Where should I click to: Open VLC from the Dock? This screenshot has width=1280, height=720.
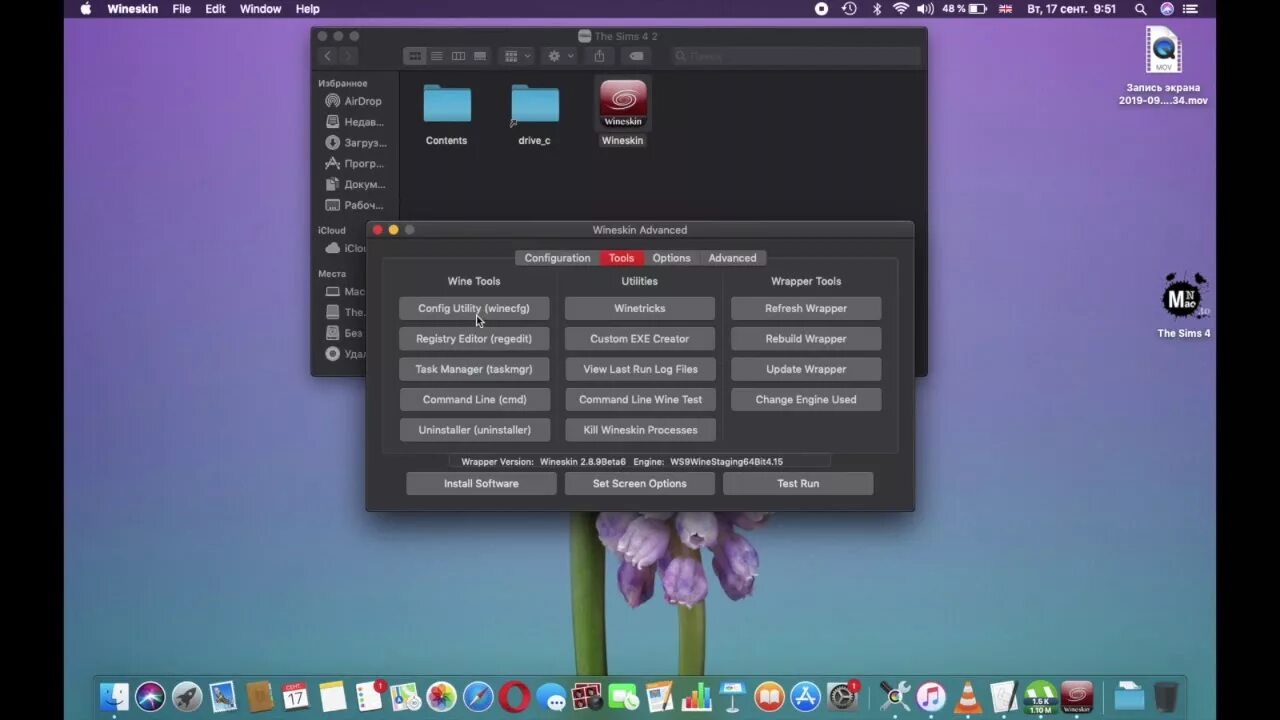point(968,697)
